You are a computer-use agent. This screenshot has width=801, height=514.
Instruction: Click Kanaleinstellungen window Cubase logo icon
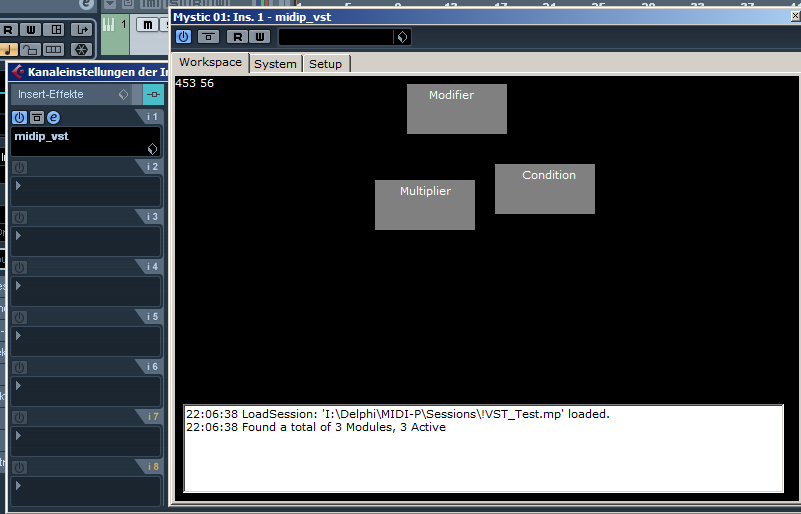[x=18, y=72]
